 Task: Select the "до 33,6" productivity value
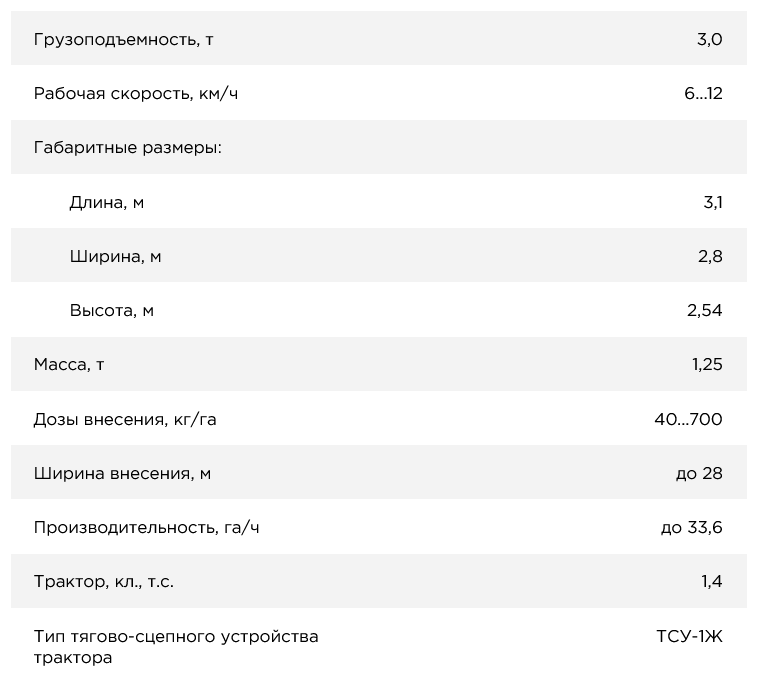[x=691, y=527]
